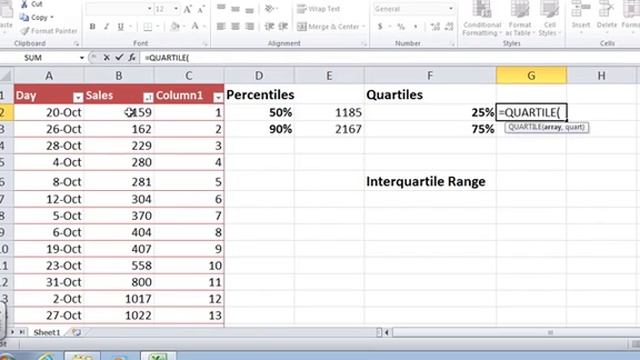Open the Column1 filter dropdown
640x360 pixels.
(218, 97)
